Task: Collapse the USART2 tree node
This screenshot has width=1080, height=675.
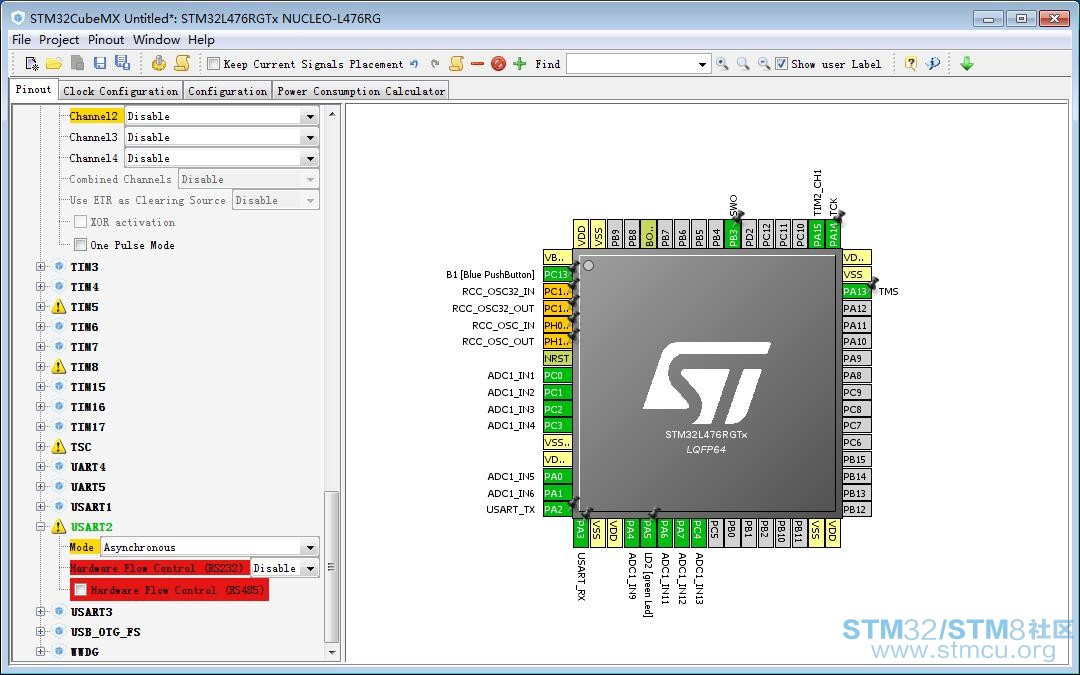Action: point(41,526)
